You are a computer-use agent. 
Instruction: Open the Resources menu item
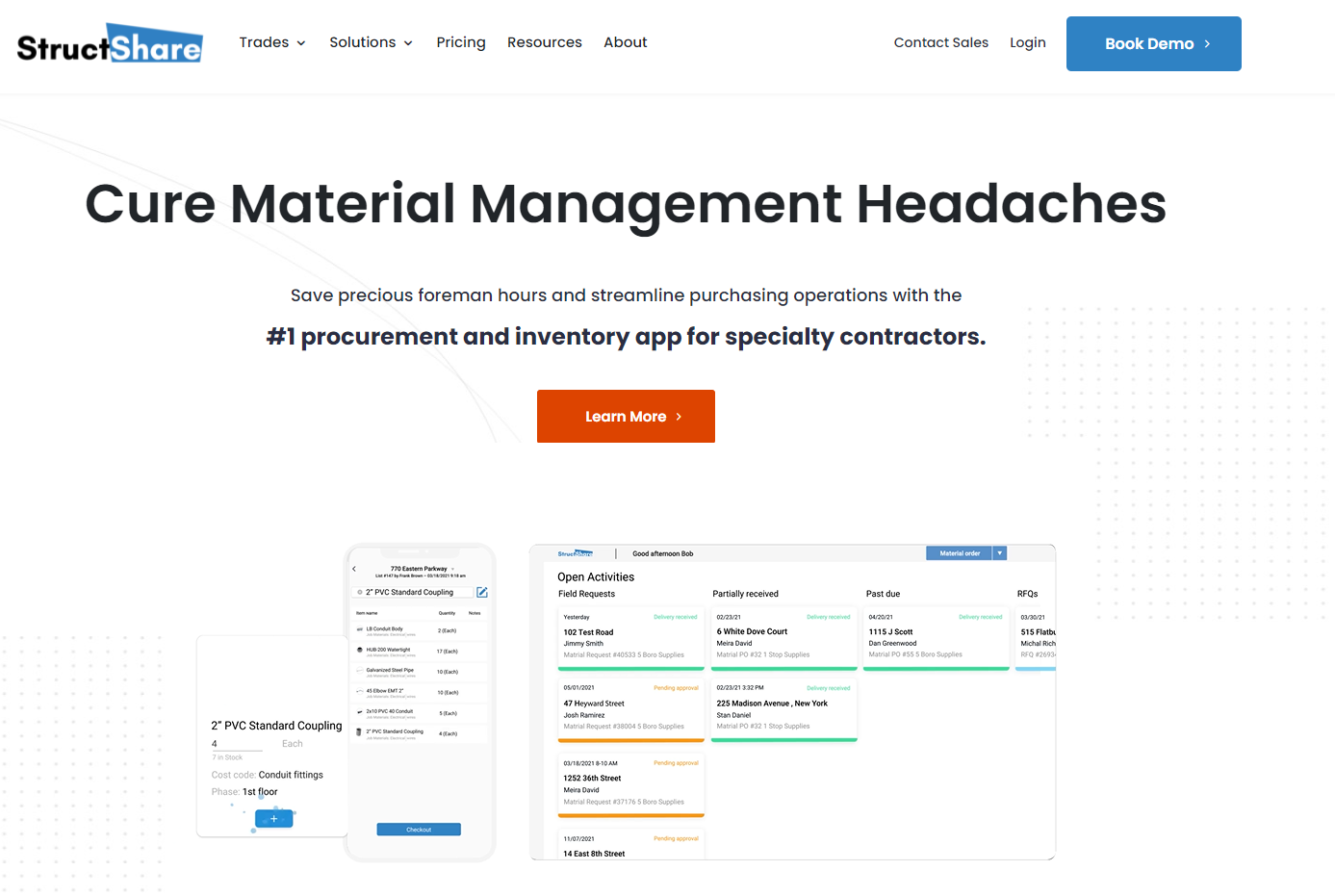click(544, 42)
